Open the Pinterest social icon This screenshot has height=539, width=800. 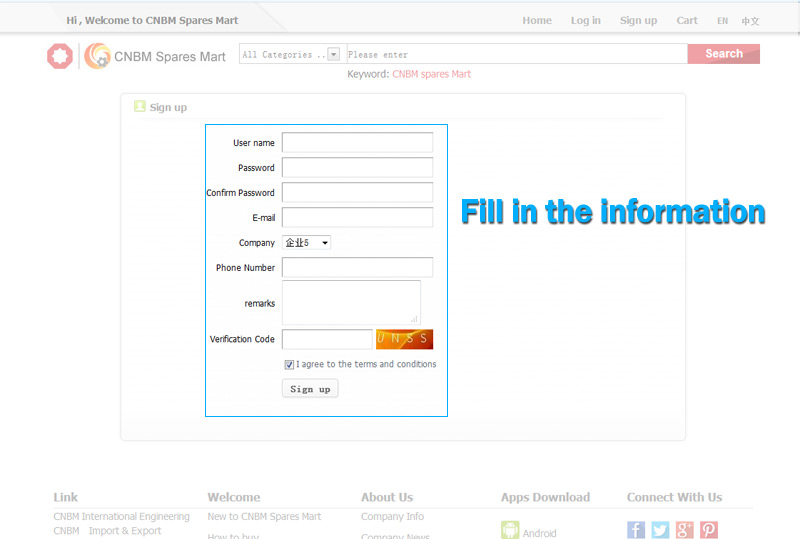coord(709,530)
